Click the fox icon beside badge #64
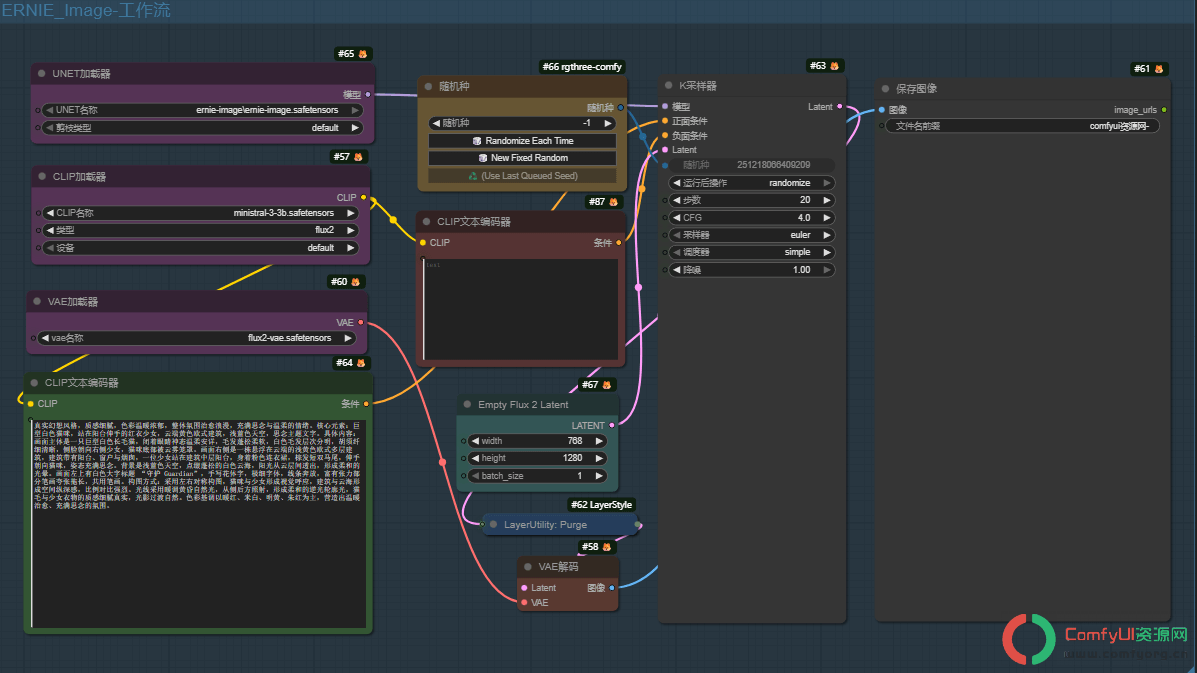Image resolution: width=1197 pixels, height=673 pixels. 361,363
